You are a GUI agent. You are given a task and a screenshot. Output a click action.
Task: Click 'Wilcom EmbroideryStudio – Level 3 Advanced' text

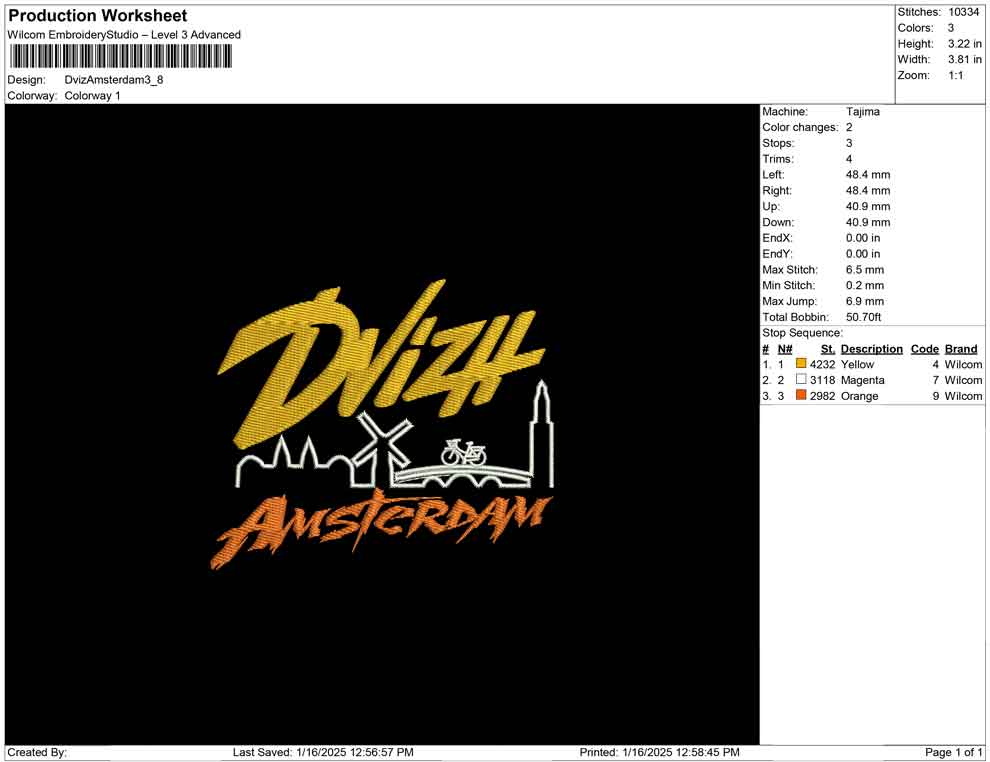[x=124, y=35]
